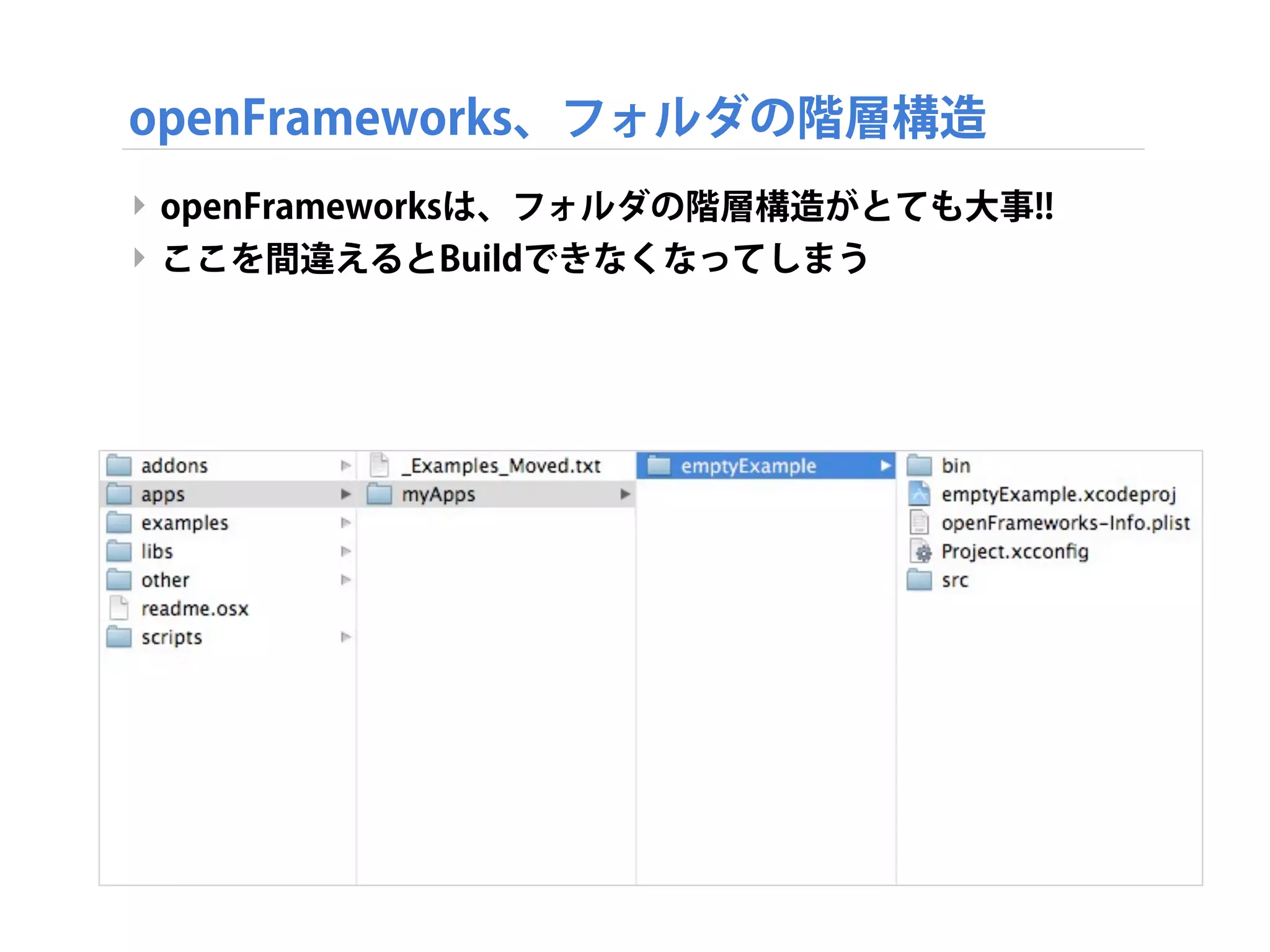Screen dimensions: 1270x952
Task: Click the _Examples_Moved.txt file icon
Action: [380, 465]
